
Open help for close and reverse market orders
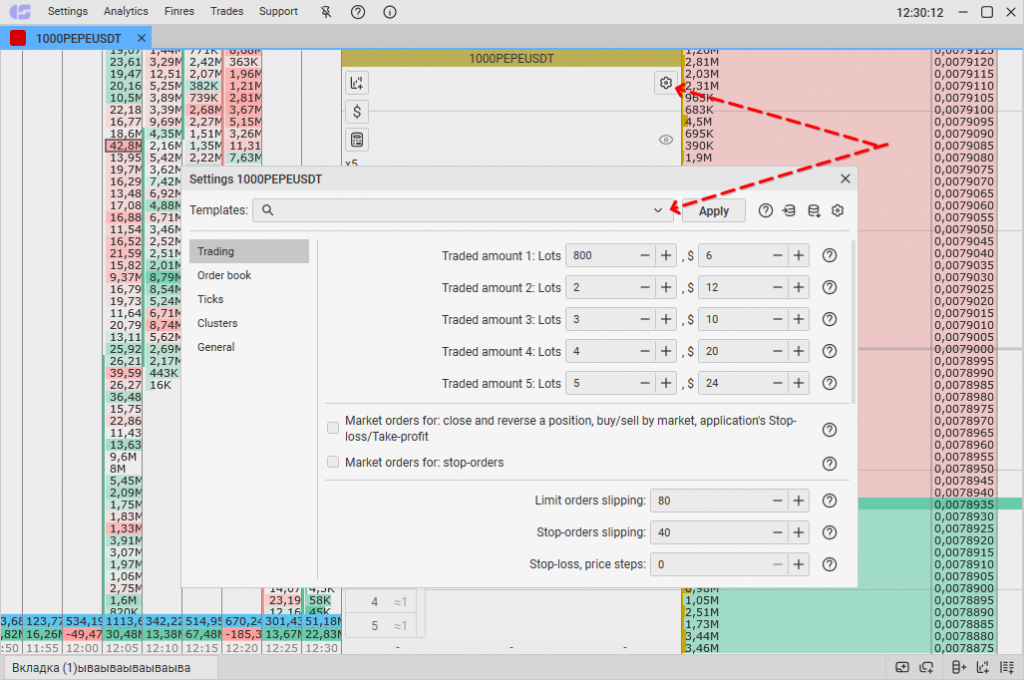pyautogui.click(x=829, y=430)
